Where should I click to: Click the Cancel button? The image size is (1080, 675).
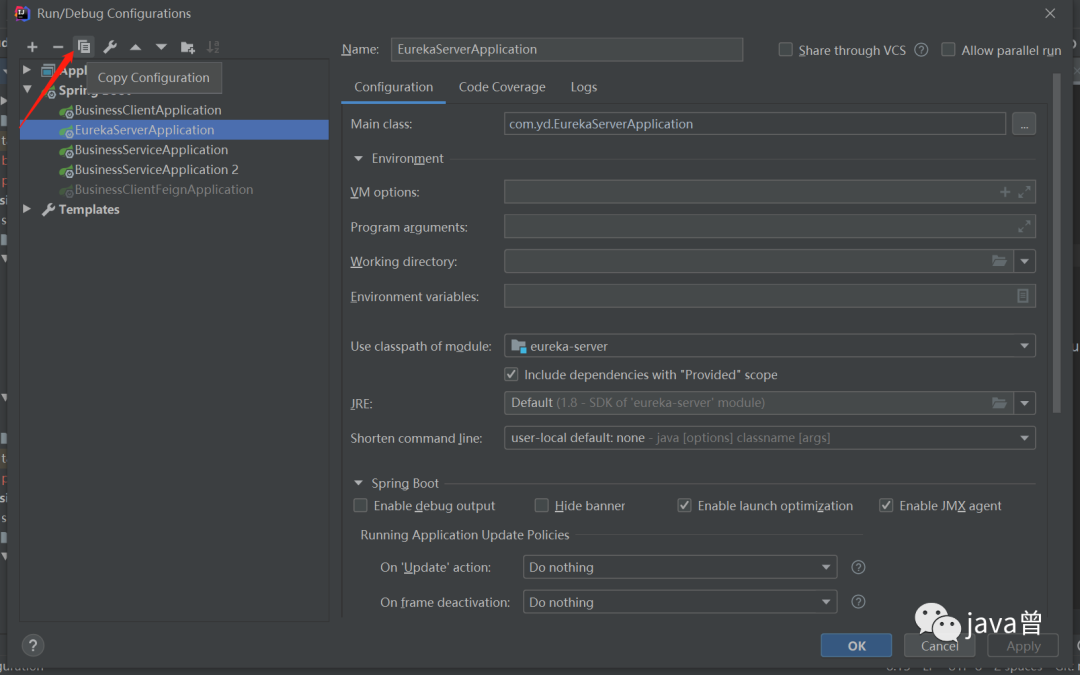tap(939, 645)
